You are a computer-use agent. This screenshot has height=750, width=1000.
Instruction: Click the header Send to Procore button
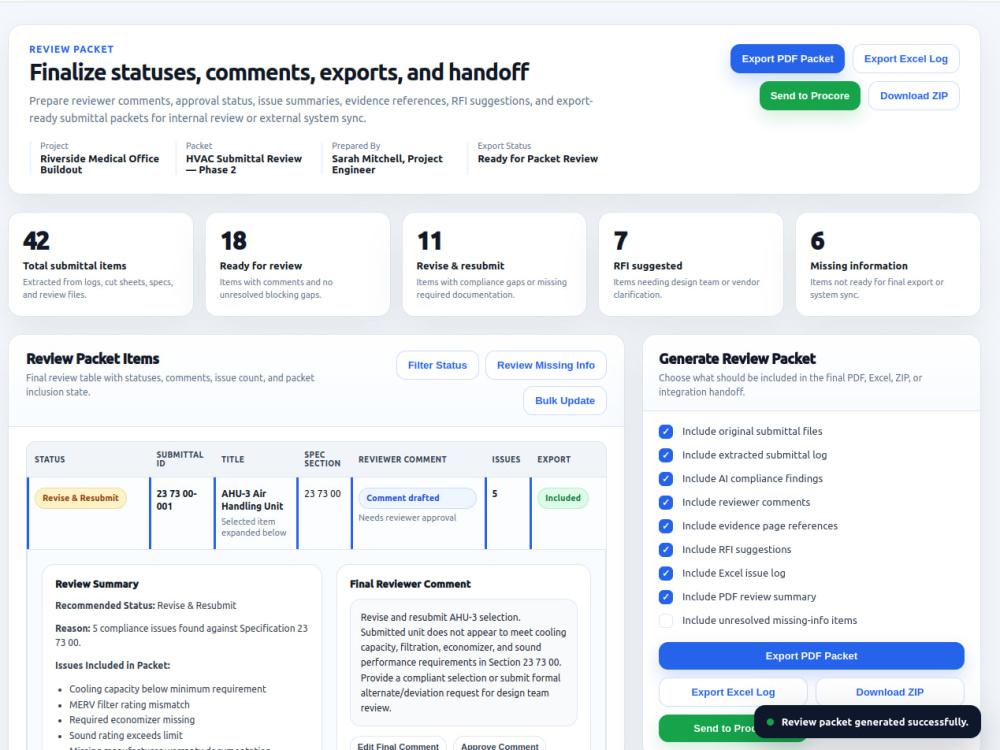pos(809,96)
